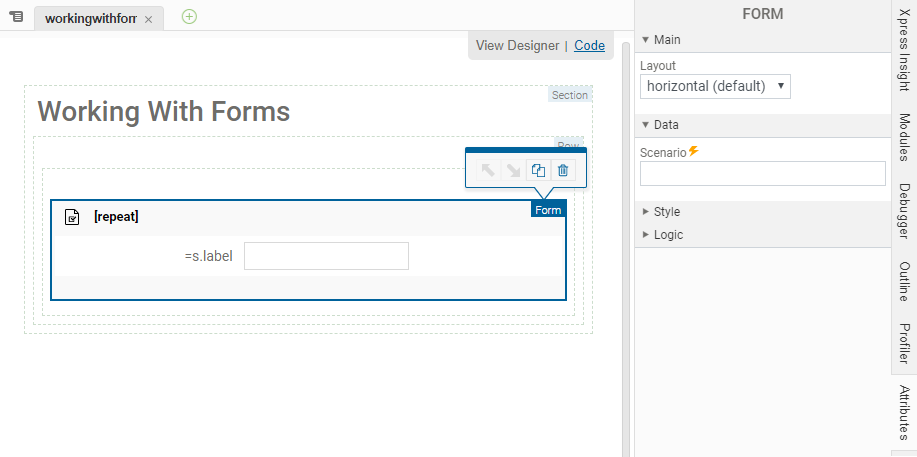Open the Layout dropdown
This screenshot has height=457, width=917.
pos(715,86)
